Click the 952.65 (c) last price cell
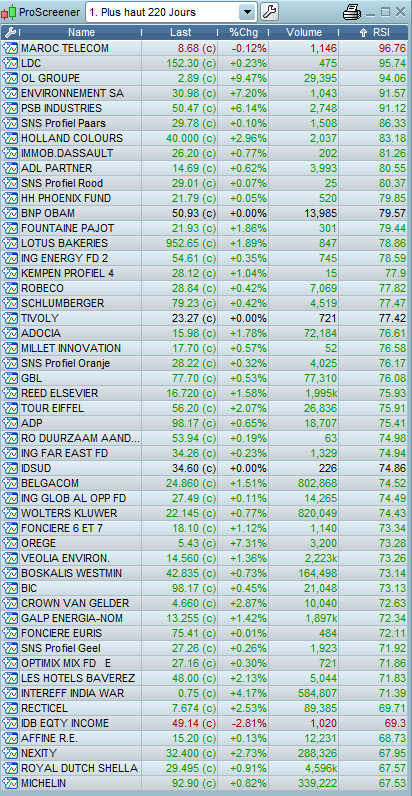This screenshot has height=796, width=412. [x=191, y=244]
